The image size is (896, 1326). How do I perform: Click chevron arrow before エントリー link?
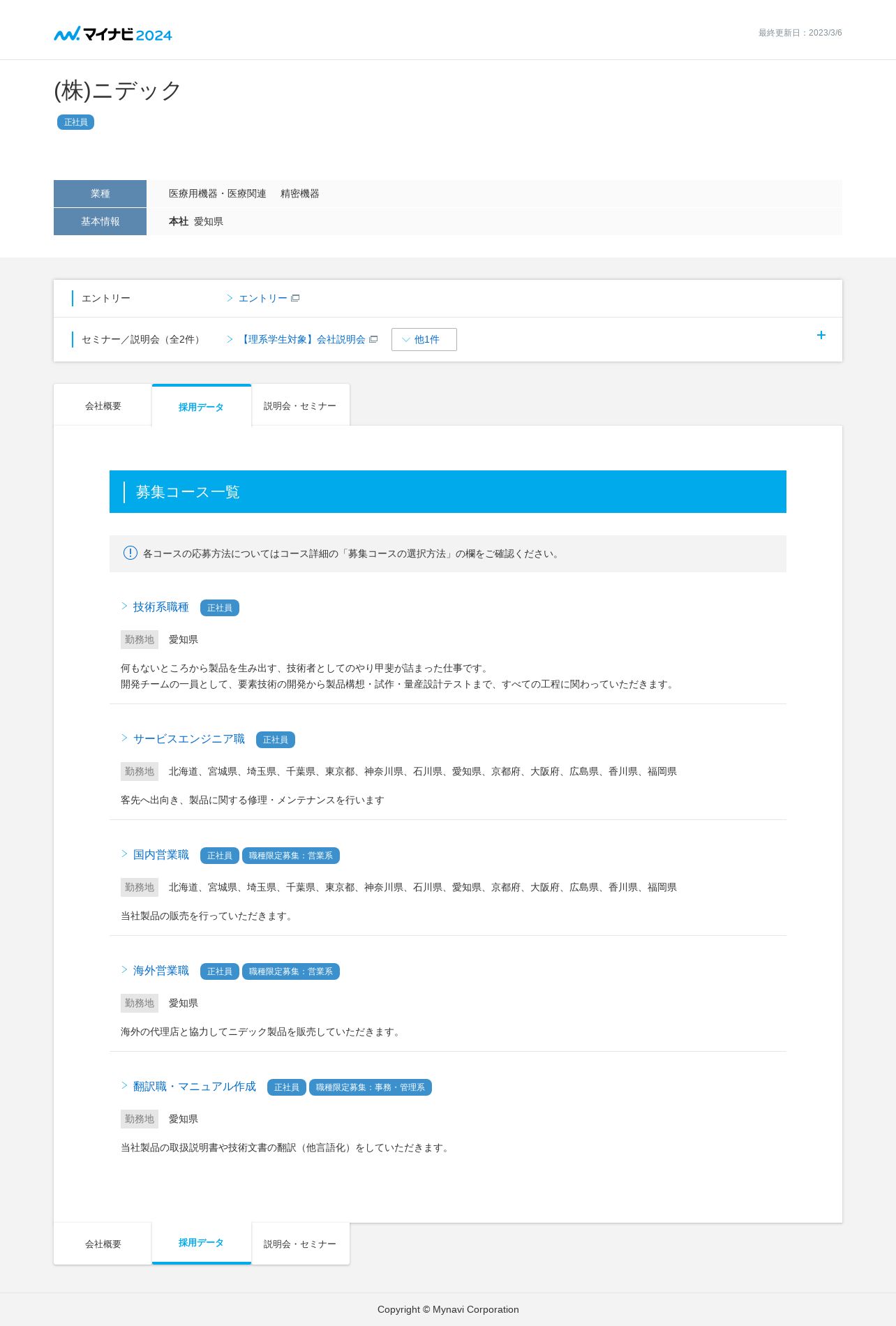click(x=230, y=298)
